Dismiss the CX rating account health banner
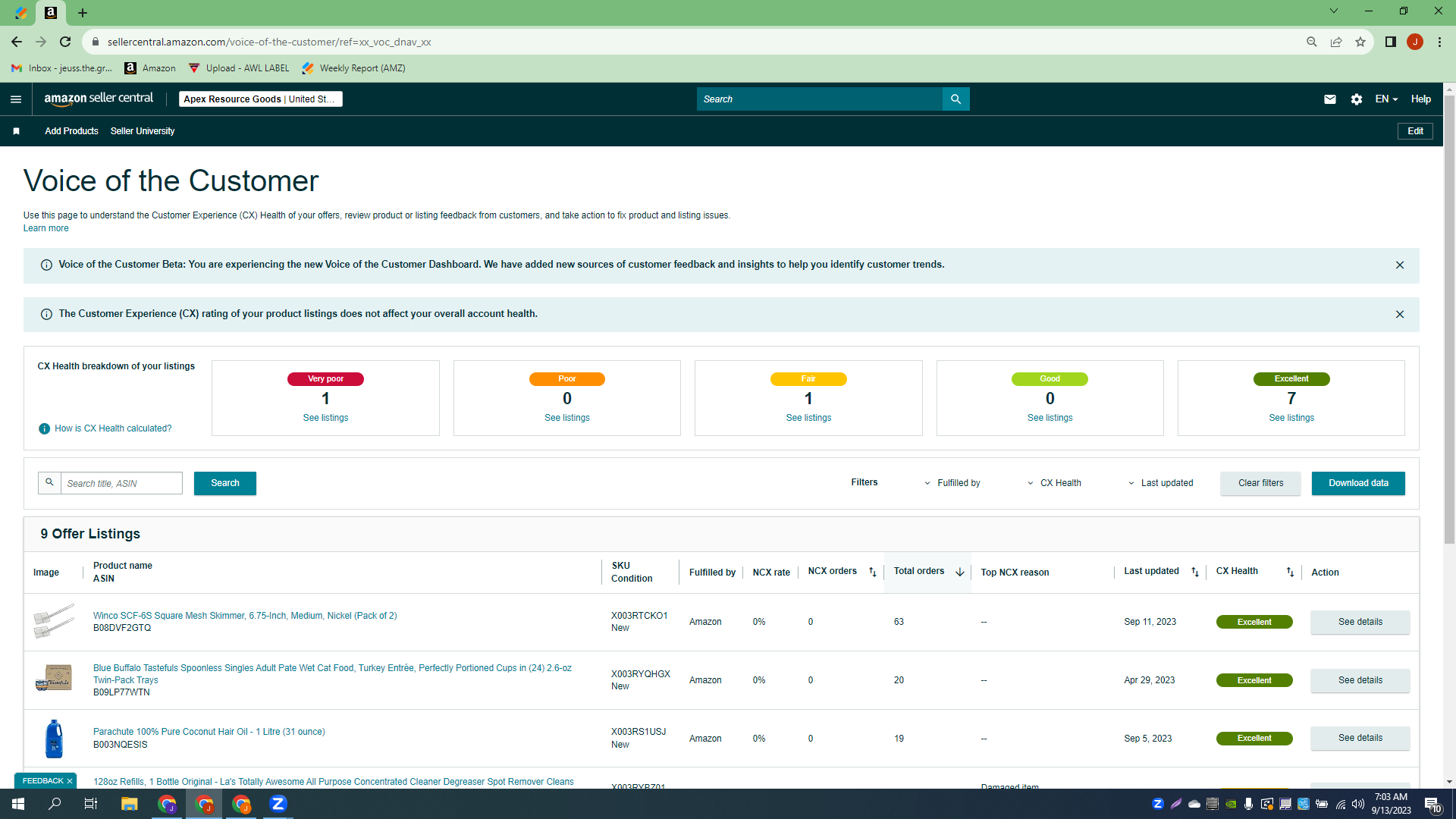This screenshot has width=1456, height=819. (1400, 315)
